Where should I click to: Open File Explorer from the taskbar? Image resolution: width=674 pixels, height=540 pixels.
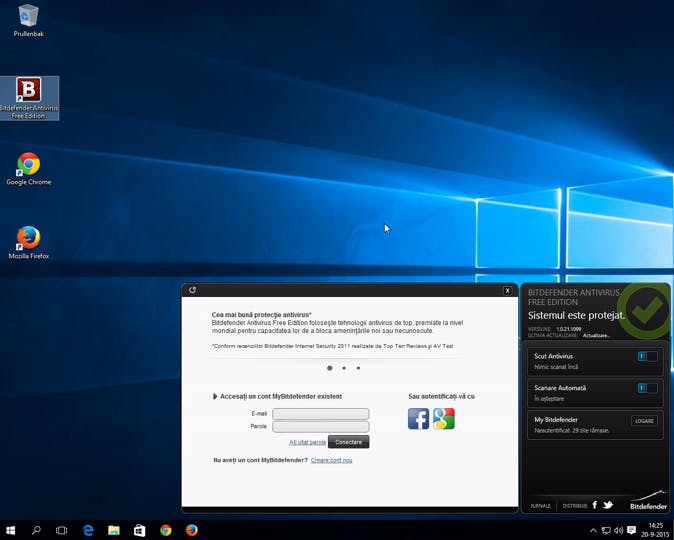click(114, 530)
